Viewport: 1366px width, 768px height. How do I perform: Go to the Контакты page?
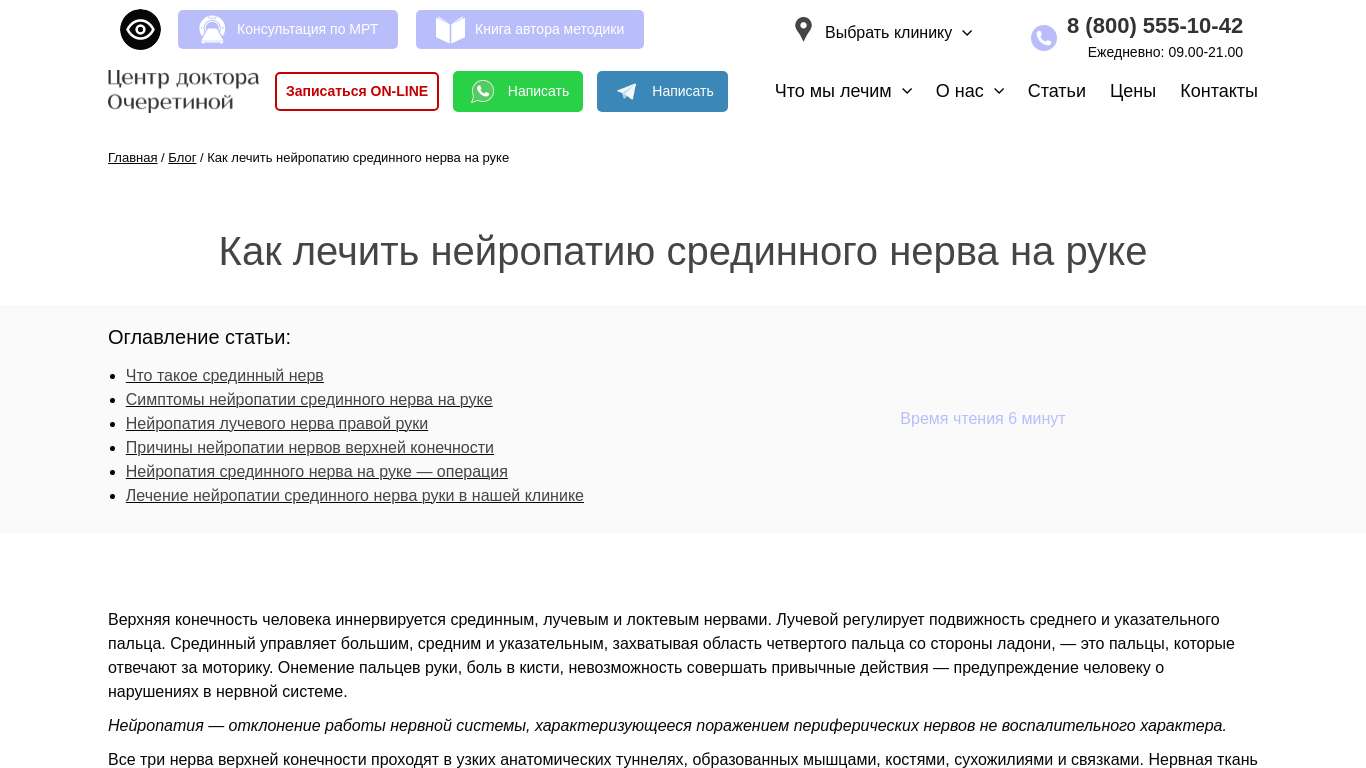pos(1218,91)
